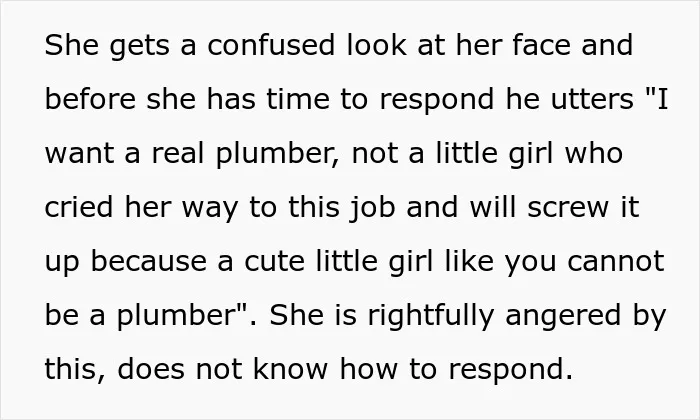Click the word "time" in the paragraph
Image resolution: width=700 pixels, height=420 pixels.
(298, 99)
